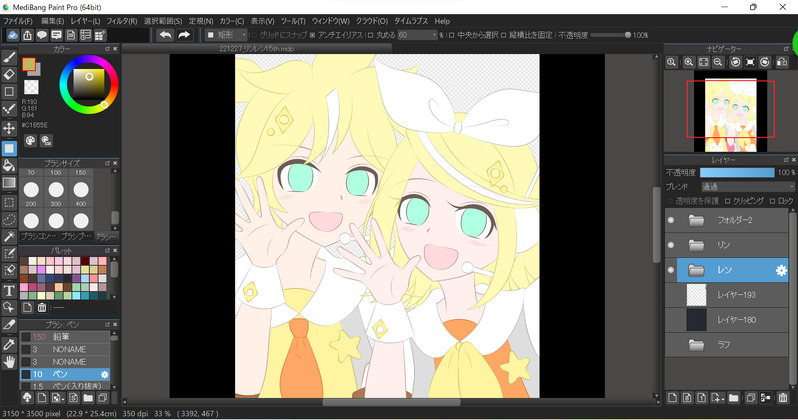The width and height of the screenshot is (798, 420).
Task: Select the Magic Wand tool
Action: pyautogui.click(x=9, y=236)
